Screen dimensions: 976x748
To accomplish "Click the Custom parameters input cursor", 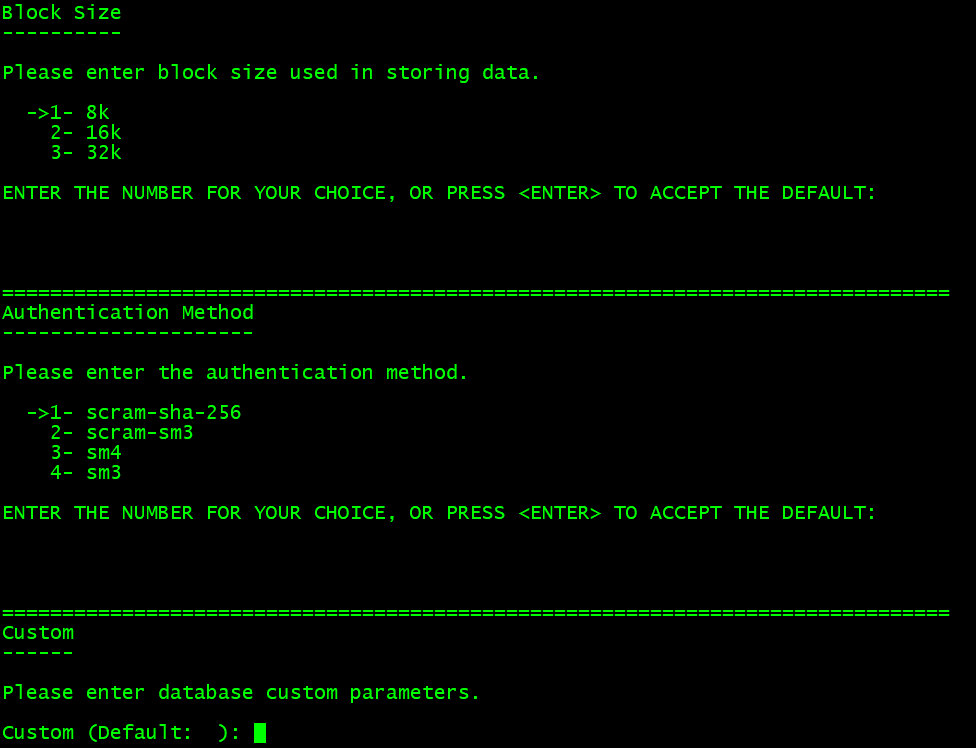I will click(x=260, y=732).
